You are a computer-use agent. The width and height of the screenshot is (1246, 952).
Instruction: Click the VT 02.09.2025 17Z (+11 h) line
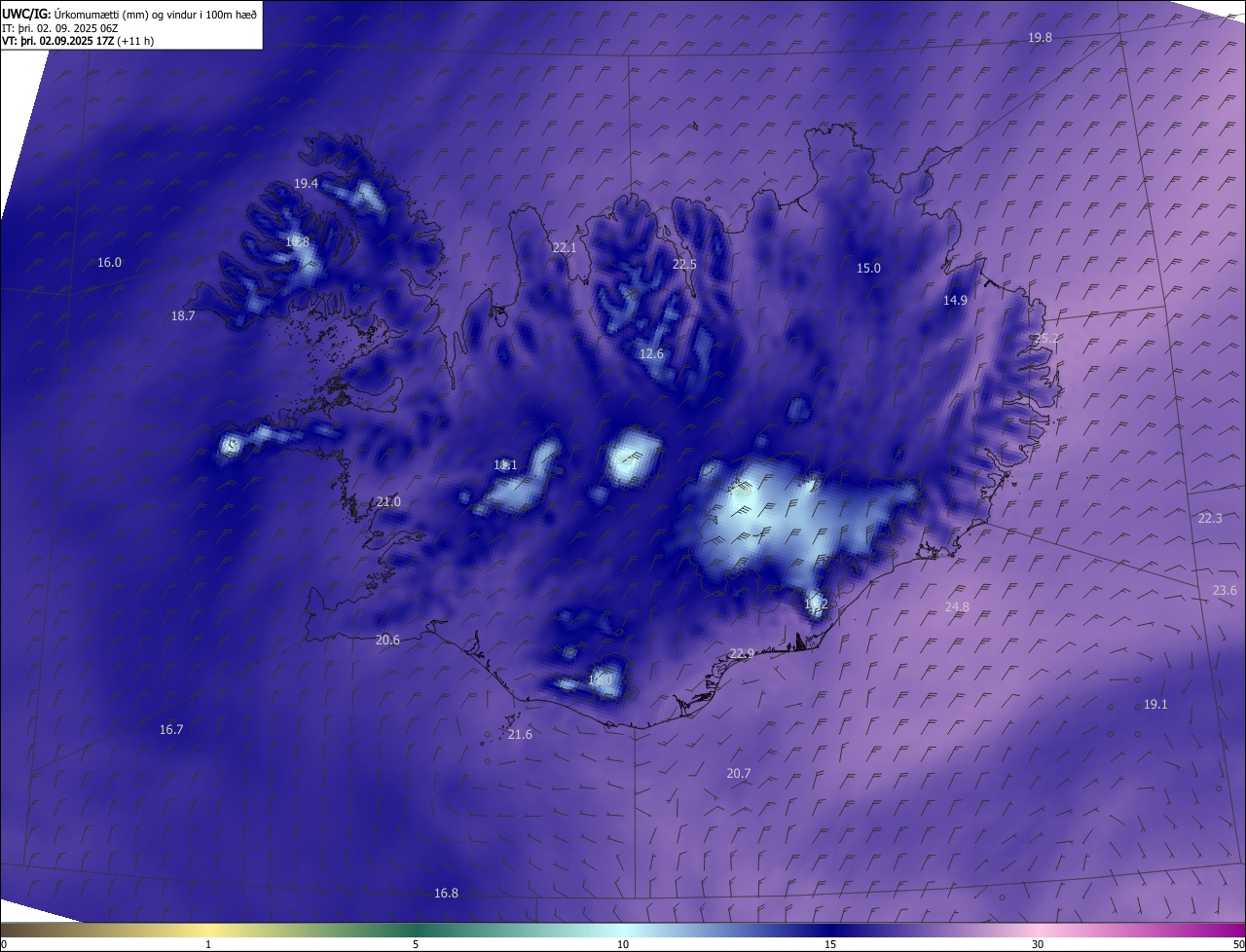(78, 41)
